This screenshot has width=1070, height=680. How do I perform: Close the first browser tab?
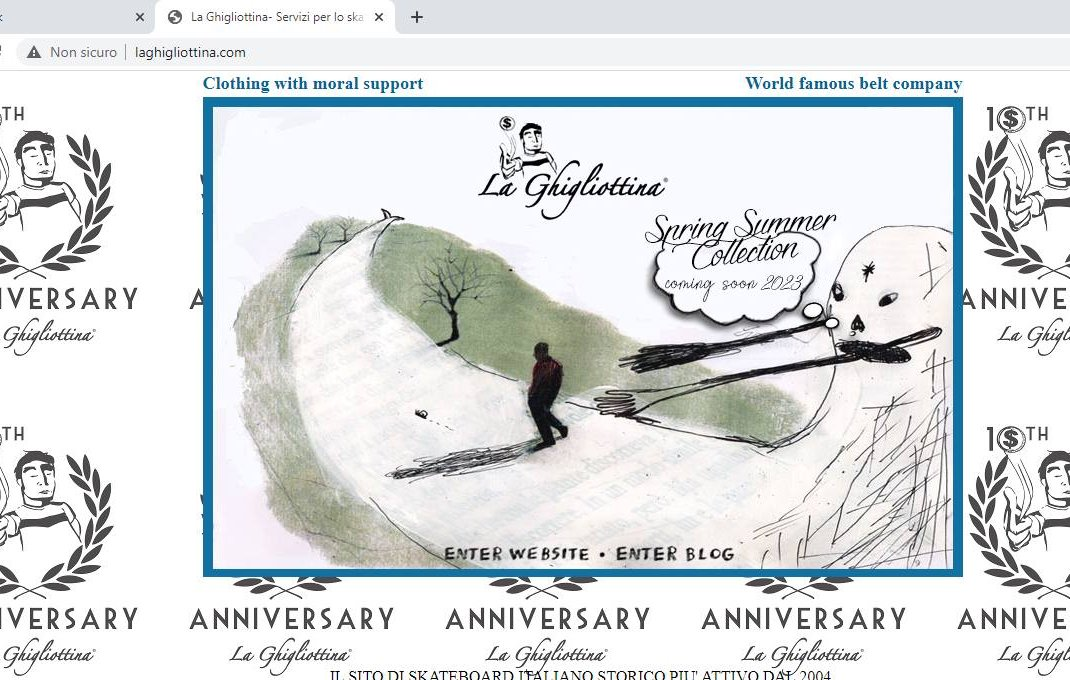(x=140, y=17)
